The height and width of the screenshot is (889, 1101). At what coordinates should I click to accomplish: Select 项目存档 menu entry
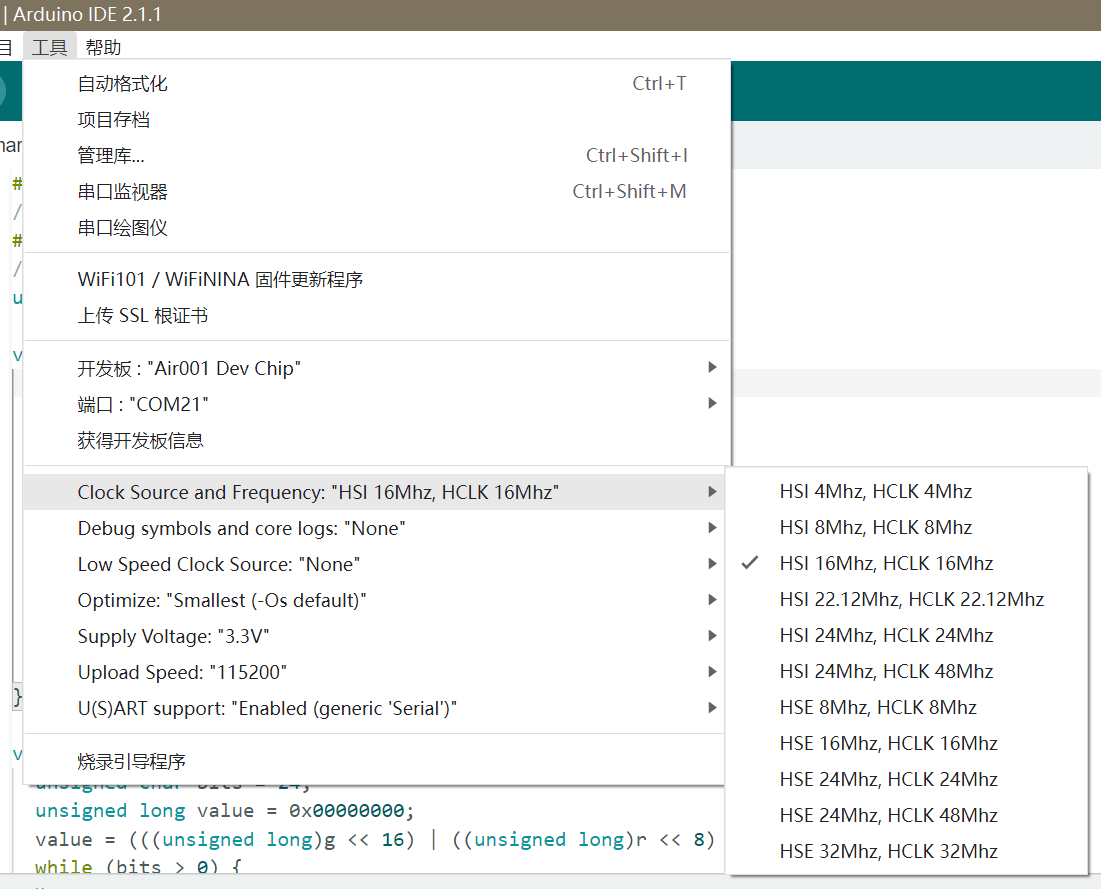coord(377,119)
